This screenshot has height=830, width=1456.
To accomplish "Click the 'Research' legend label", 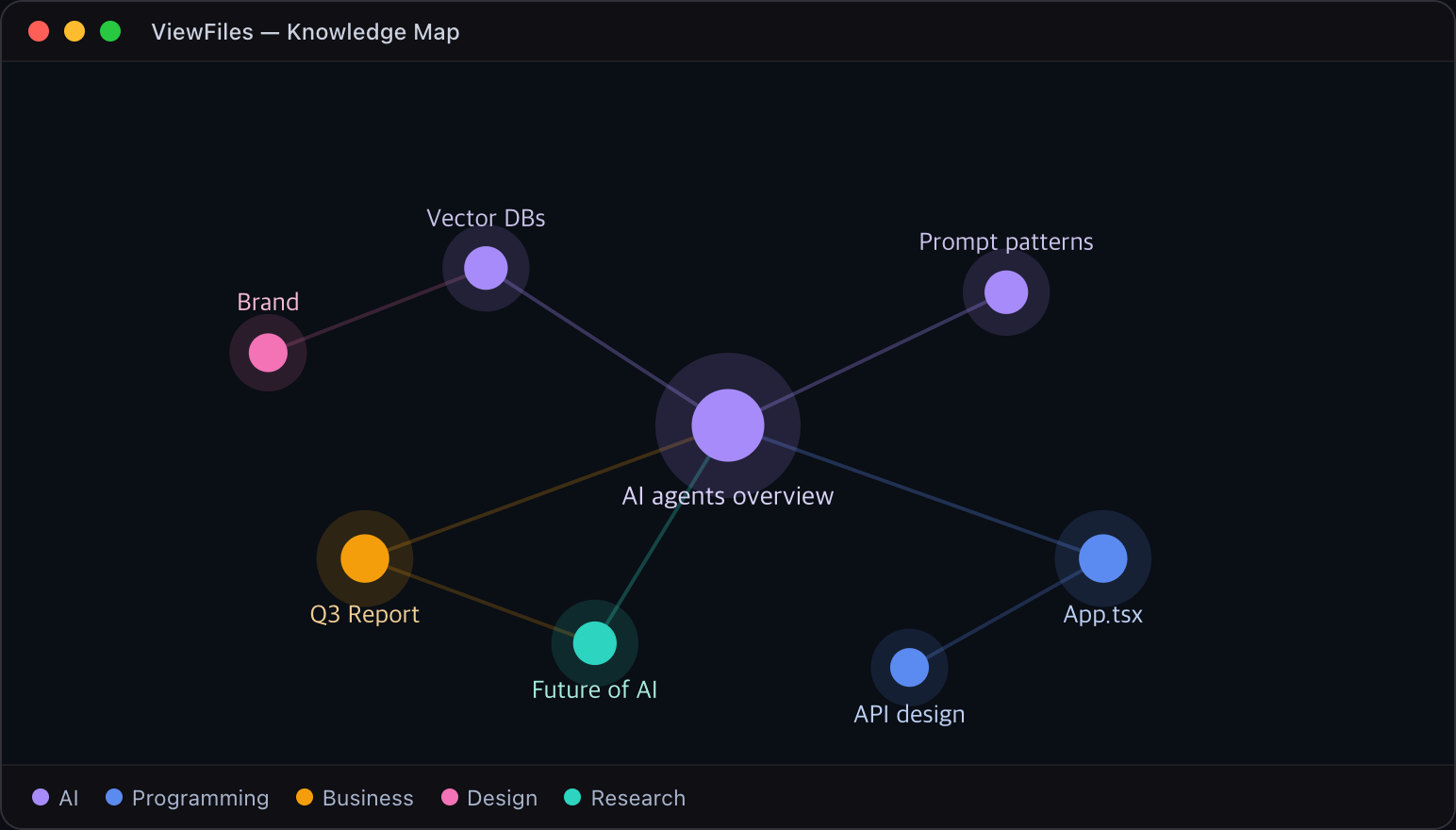I will tap(638, 798).
